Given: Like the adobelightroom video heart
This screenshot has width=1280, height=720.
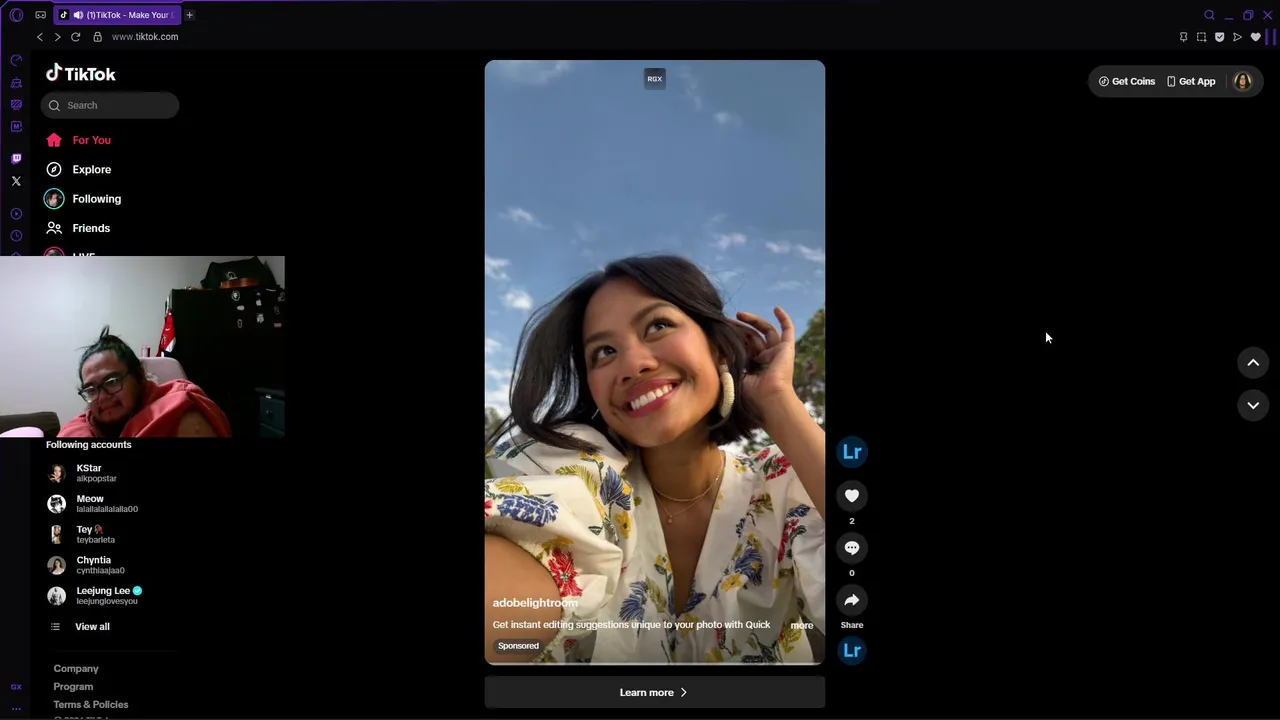Looking at the screenshot, I should (x=852, y=496).
